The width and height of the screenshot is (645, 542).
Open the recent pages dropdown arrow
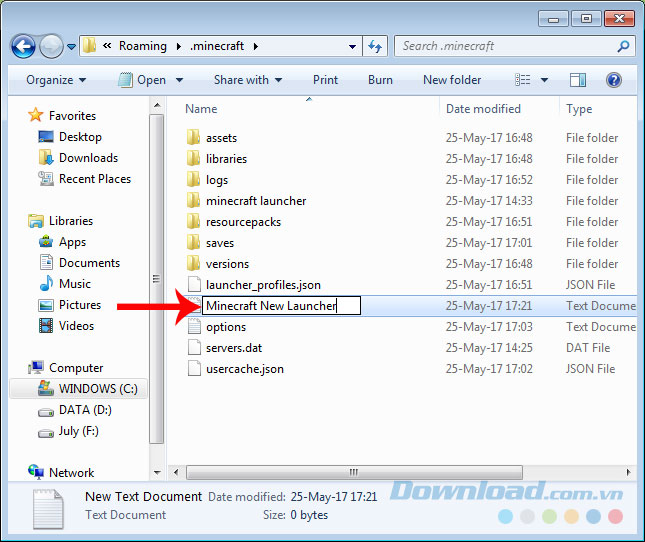[71, 47]
